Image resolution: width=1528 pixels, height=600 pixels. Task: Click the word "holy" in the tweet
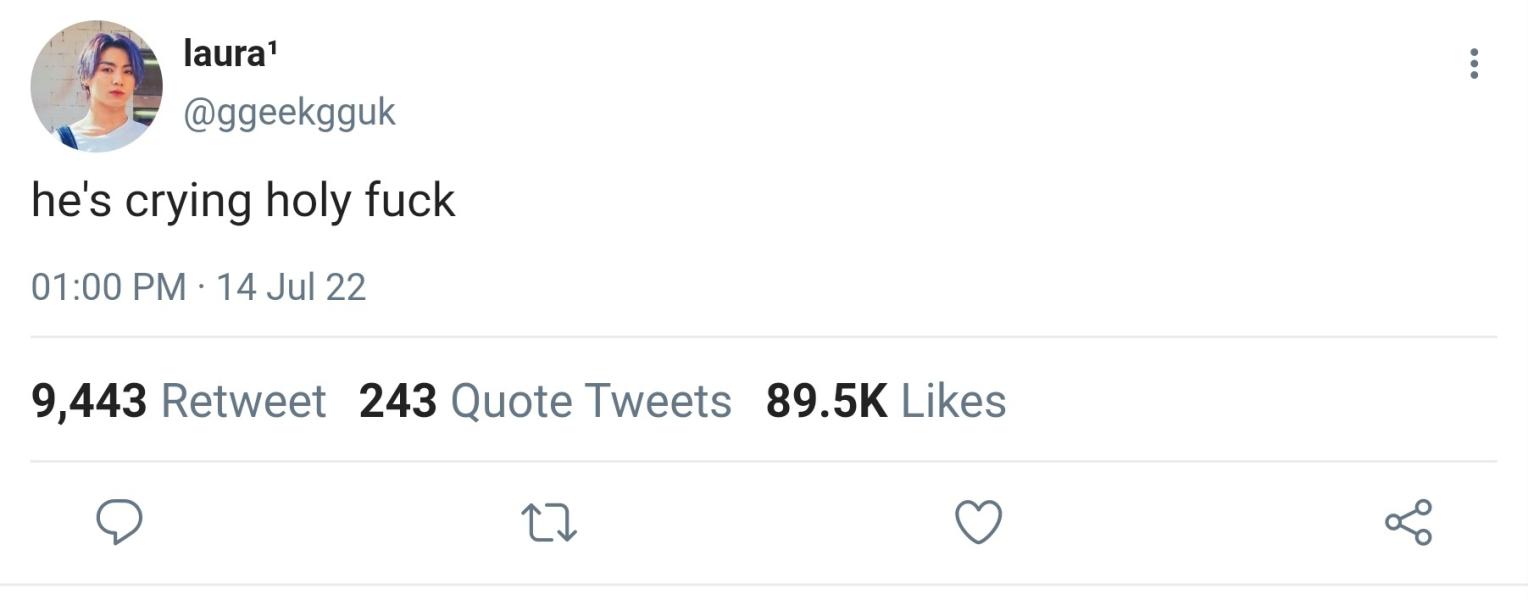(x=307, y=200)
